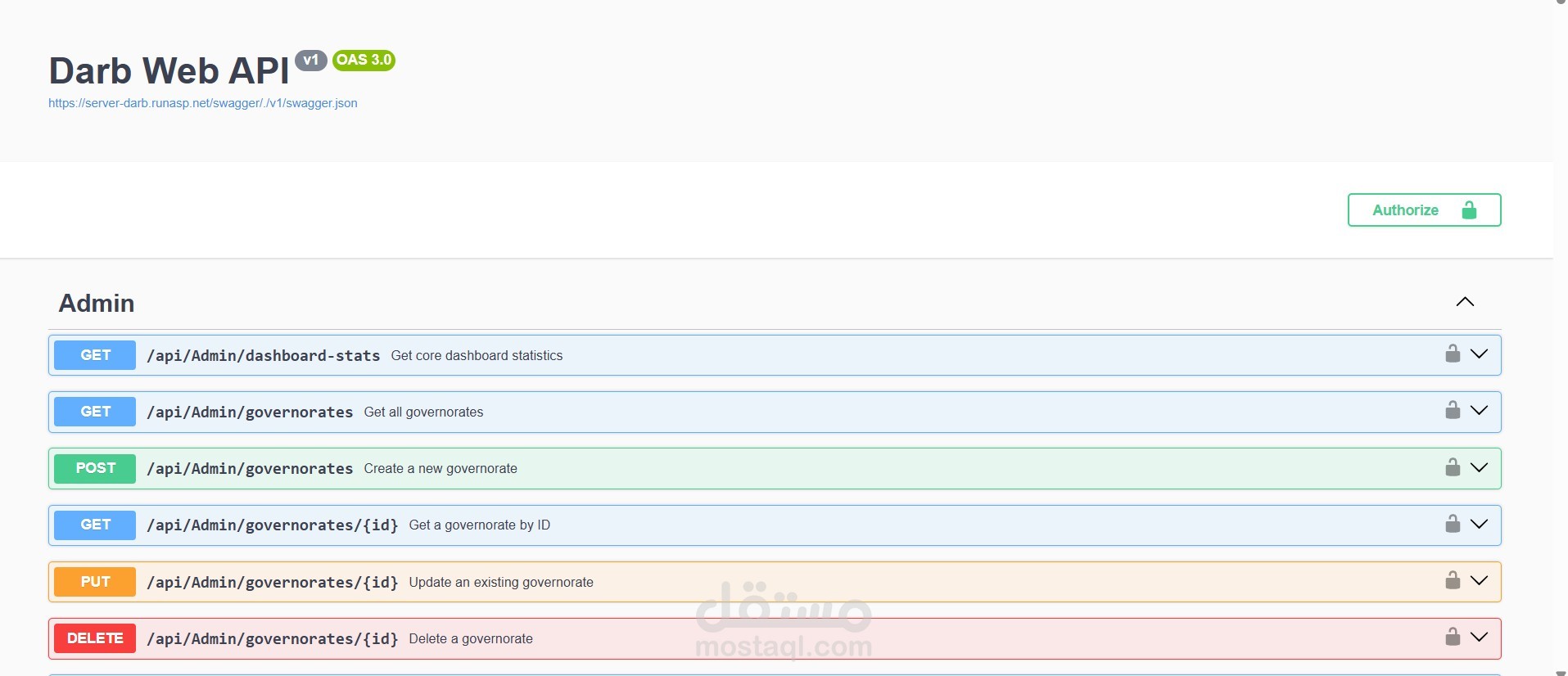Expand the dashboard-stats endpoint chevron
The width and height of the screenshot is (1568, 676).
pos(1479,354)
